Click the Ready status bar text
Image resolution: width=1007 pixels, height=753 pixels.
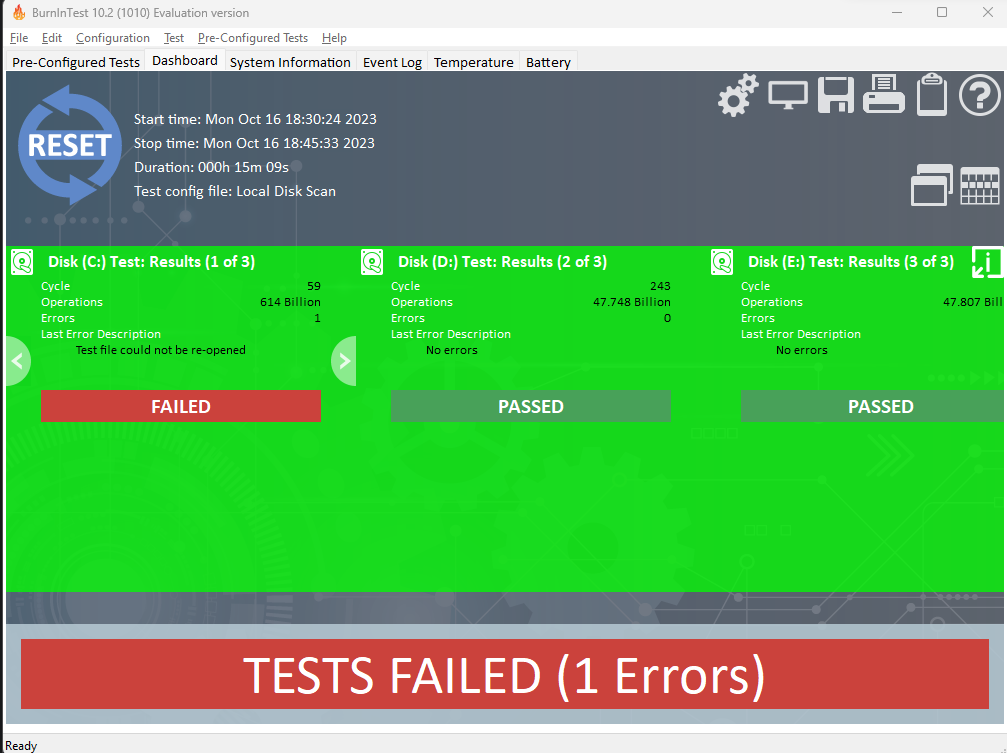[x=21, y=745]
